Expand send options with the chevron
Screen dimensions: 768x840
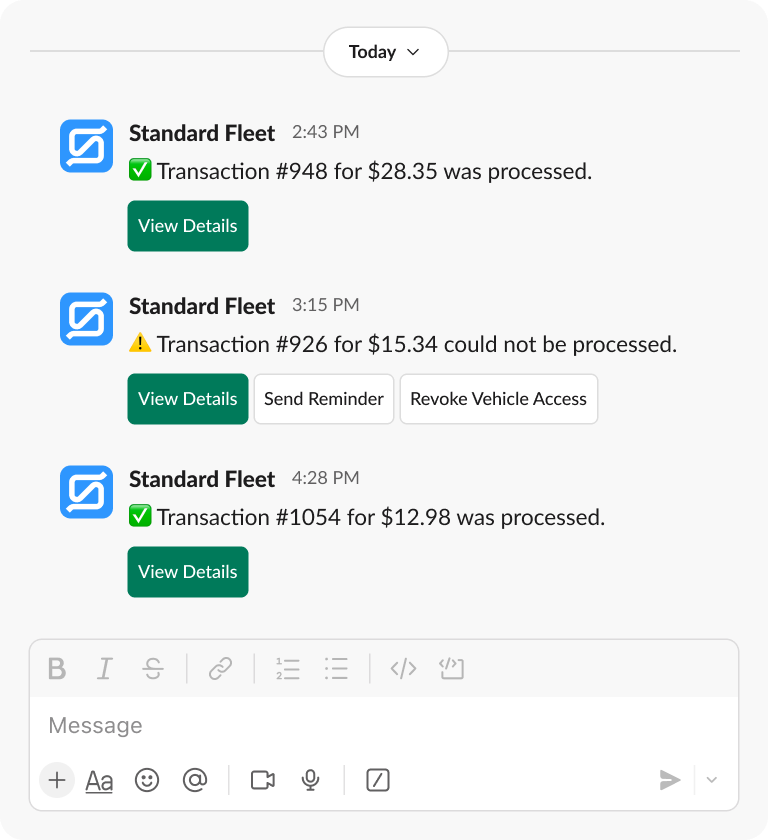711,780
